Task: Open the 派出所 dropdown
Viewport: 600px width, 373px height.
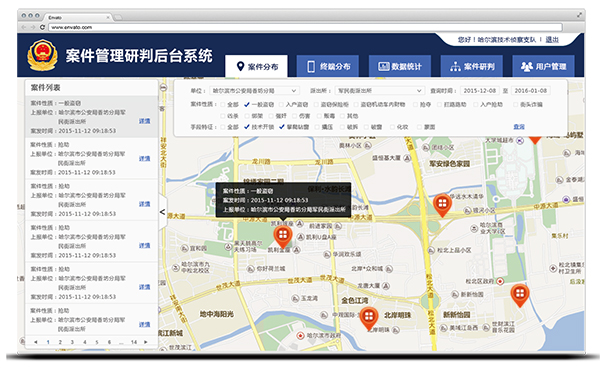Action: tap(380, 91)
